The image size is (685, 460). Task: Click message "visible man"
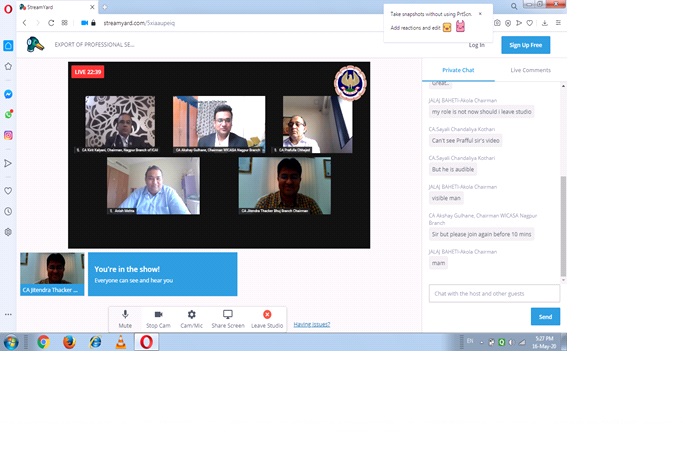[x=446, y=198]
